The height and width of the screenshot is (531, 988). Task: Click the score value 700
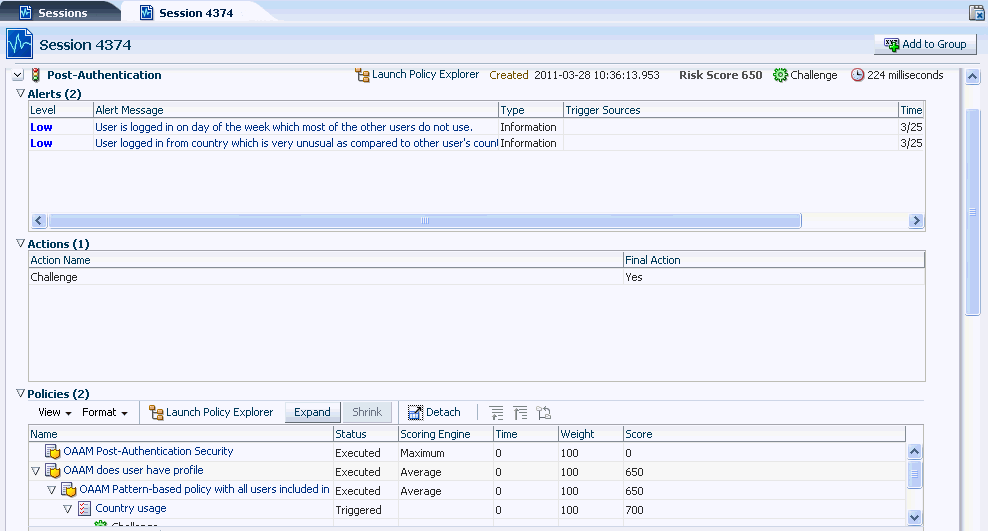pos(634,510)
